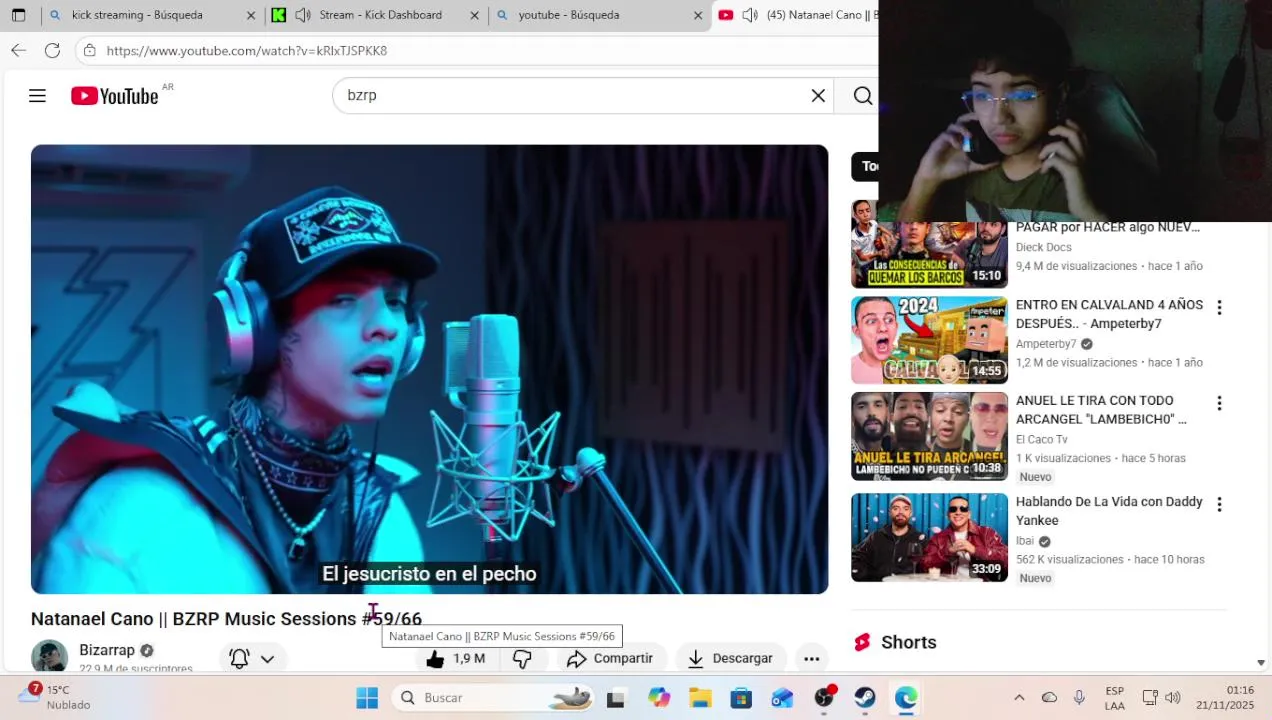Click the Compartir share button
Viewport: 1272px width, 720px height.
(609, 658)
